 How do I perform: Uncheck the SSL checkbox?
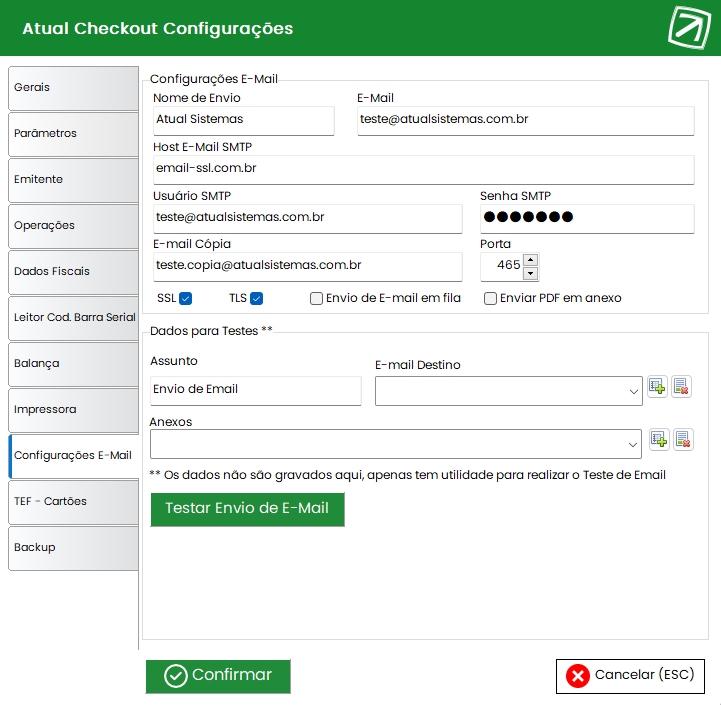[x=186, y=298]
